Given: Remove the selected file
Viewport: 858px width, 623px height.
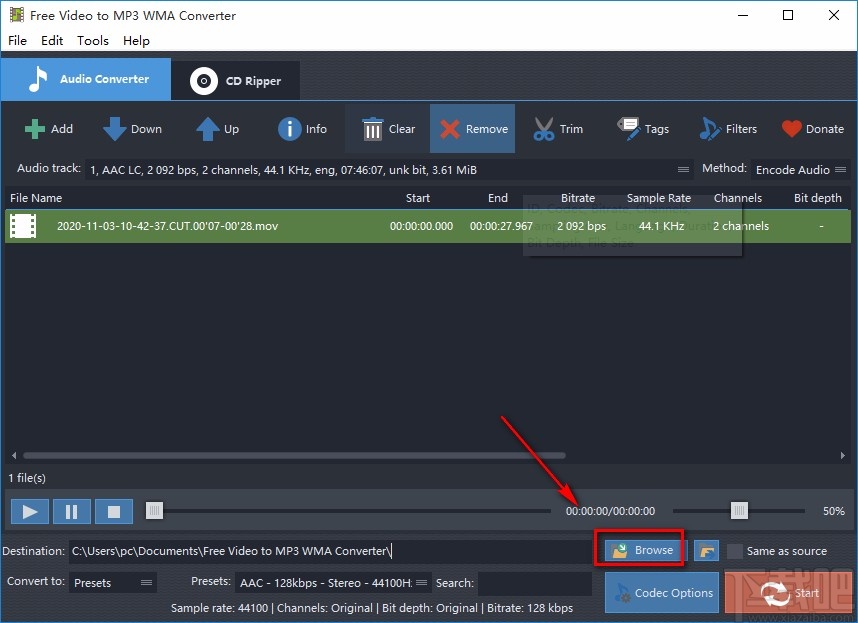Looking at the screenshot, I should [x=472, y=129].
